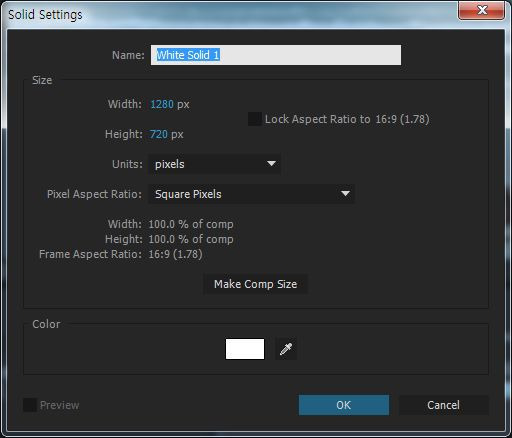
Task: Cancel the Solid Settings dialog
Action: tap(444, 405)
